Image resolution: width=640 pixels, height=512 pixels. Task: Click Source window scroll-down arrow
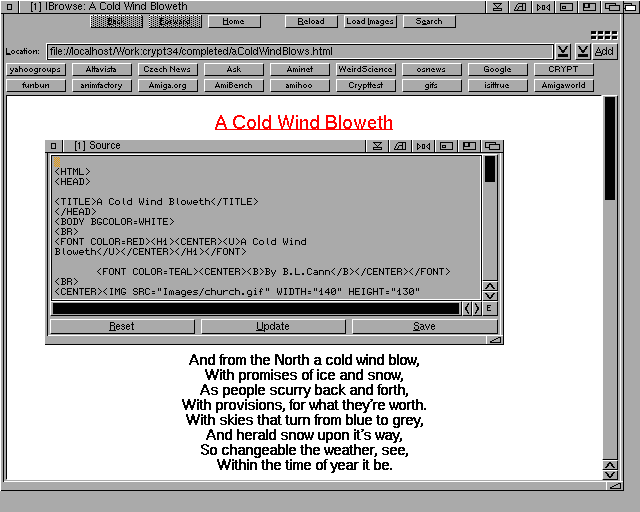(490, 295)
